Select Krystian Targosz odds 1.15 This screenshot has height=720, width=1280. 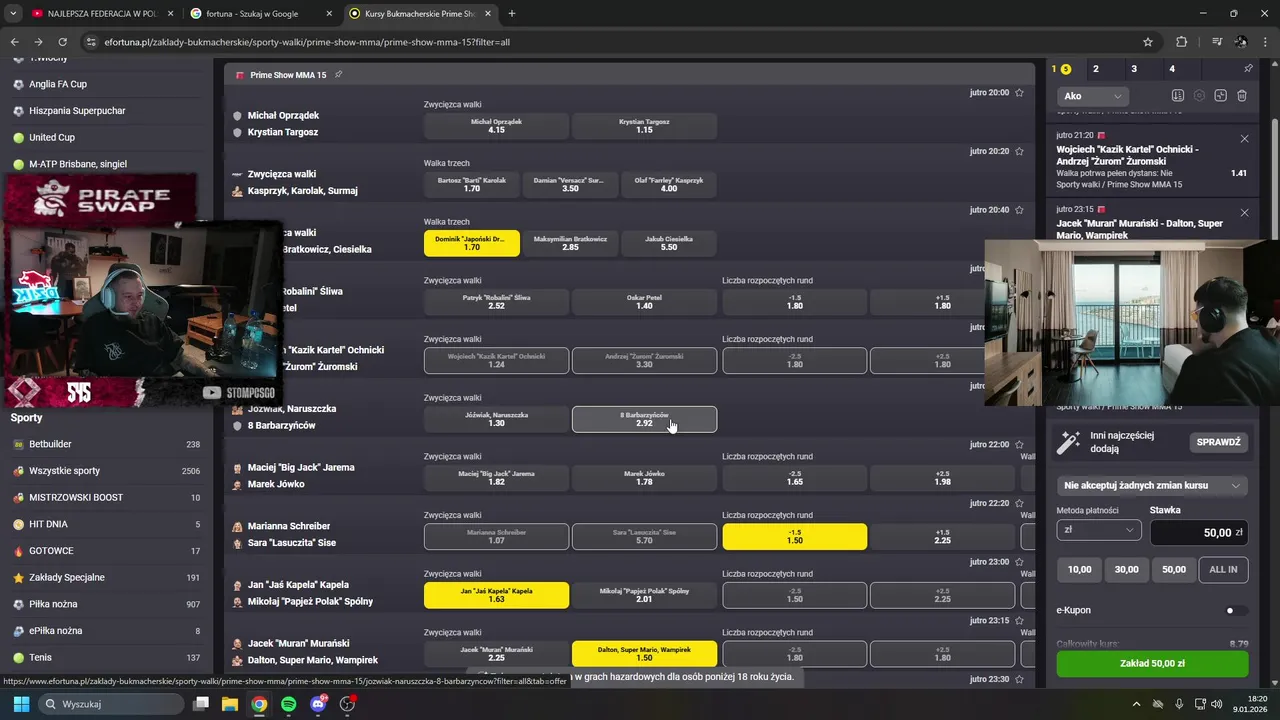[x=644, y=126]
